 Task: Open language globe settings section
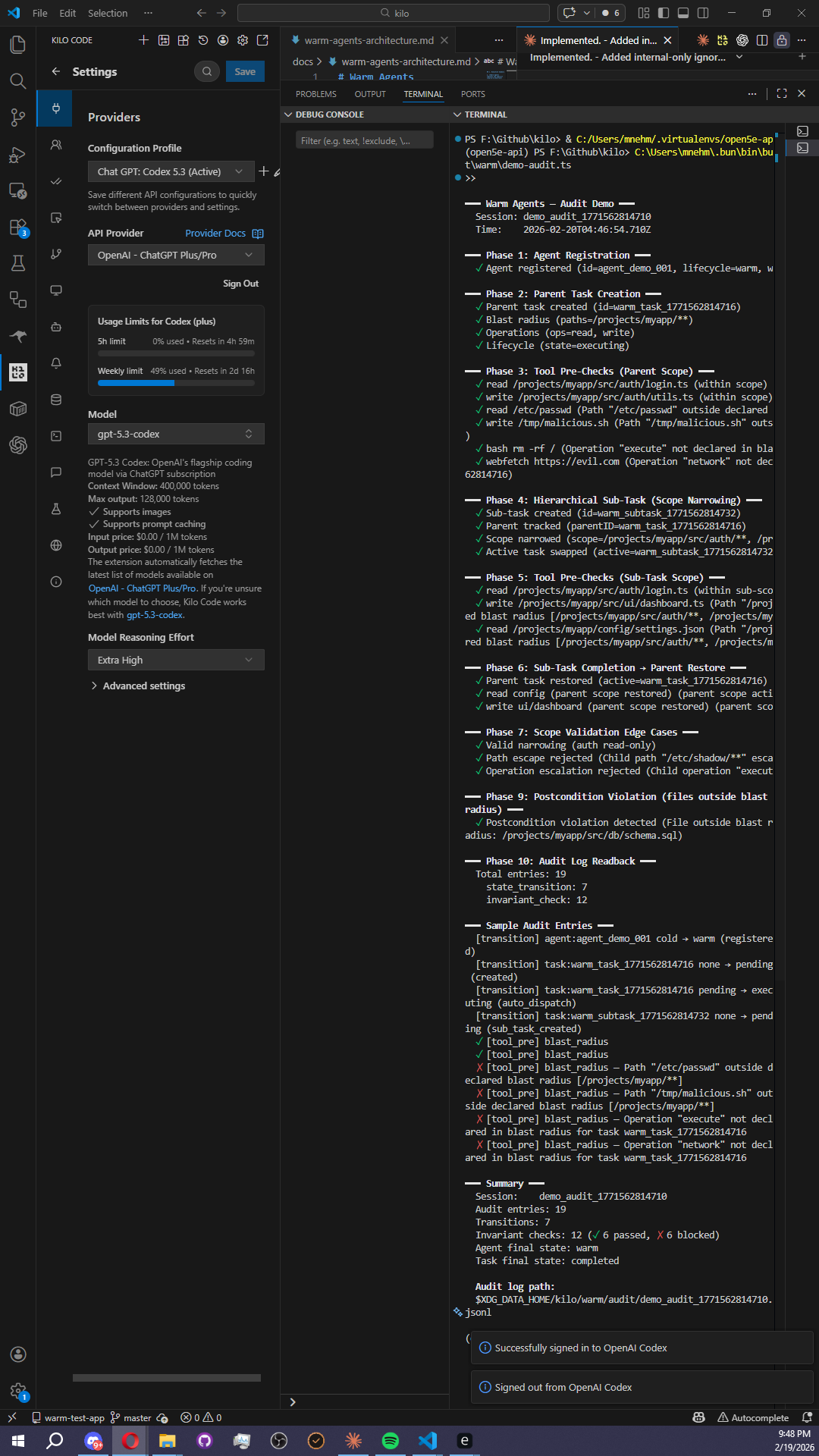56,545
